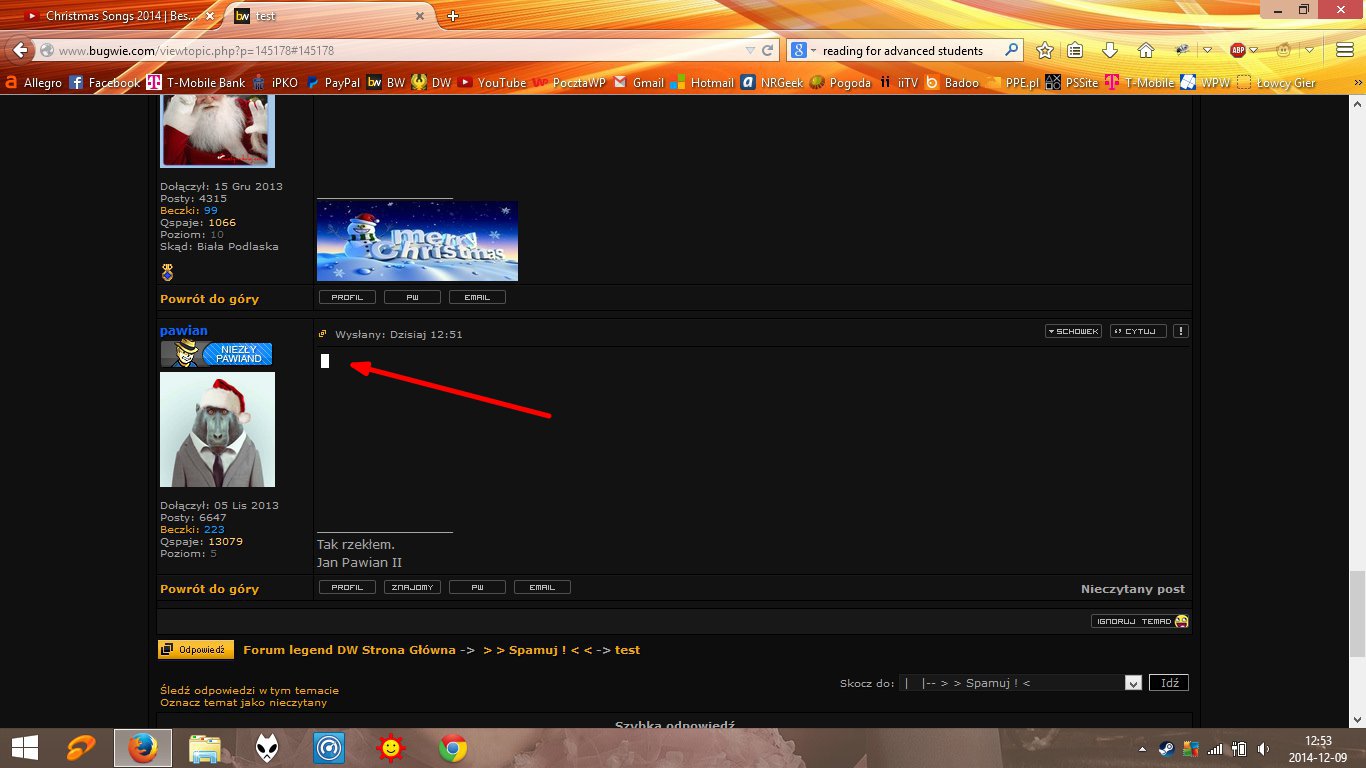
Task: Expand the 'Schowek' dropdown on pawian's post
Action: pos(1073,331)
